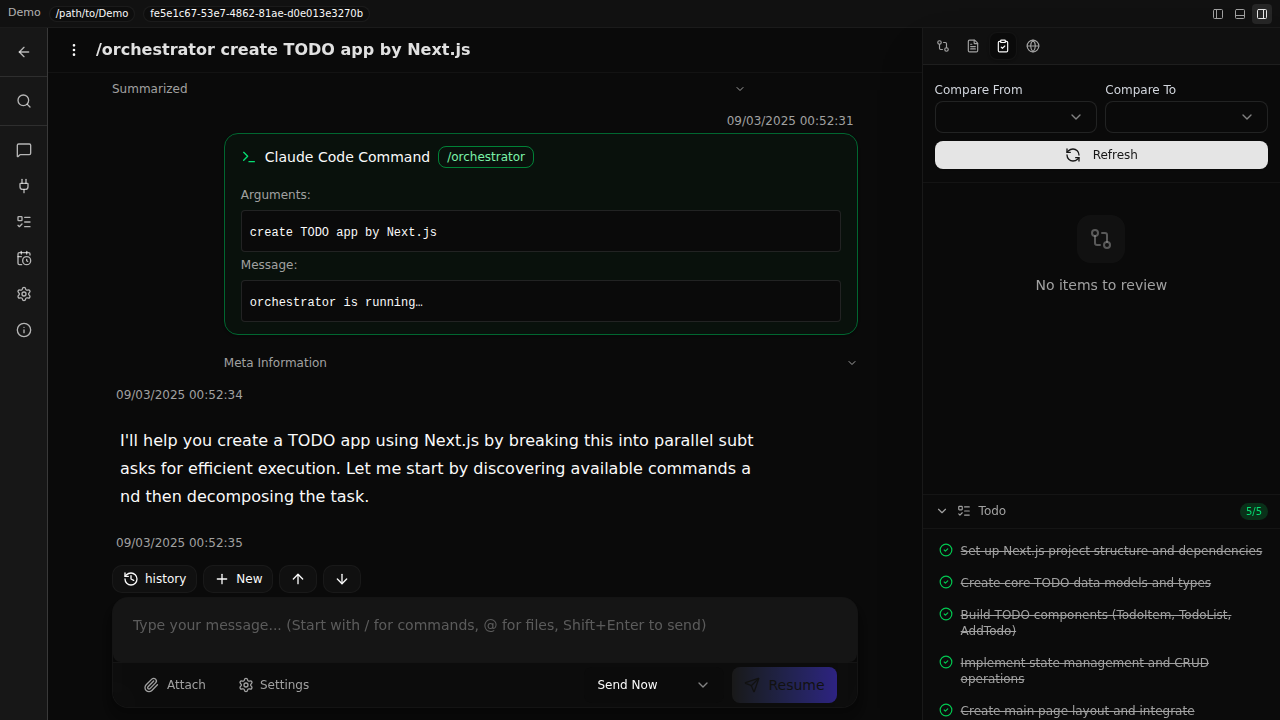The image size is (1280, 720).
Task: Collapse the Todo section
Action: click(x=942, y=511)
